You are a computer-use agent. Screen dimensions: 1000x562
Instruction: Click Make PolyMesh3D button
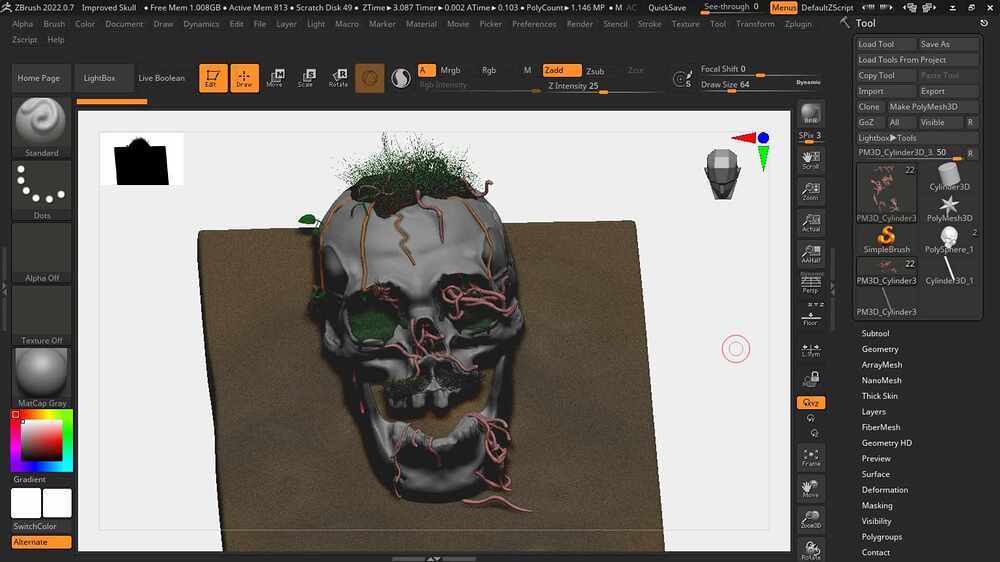coord(932,107)
